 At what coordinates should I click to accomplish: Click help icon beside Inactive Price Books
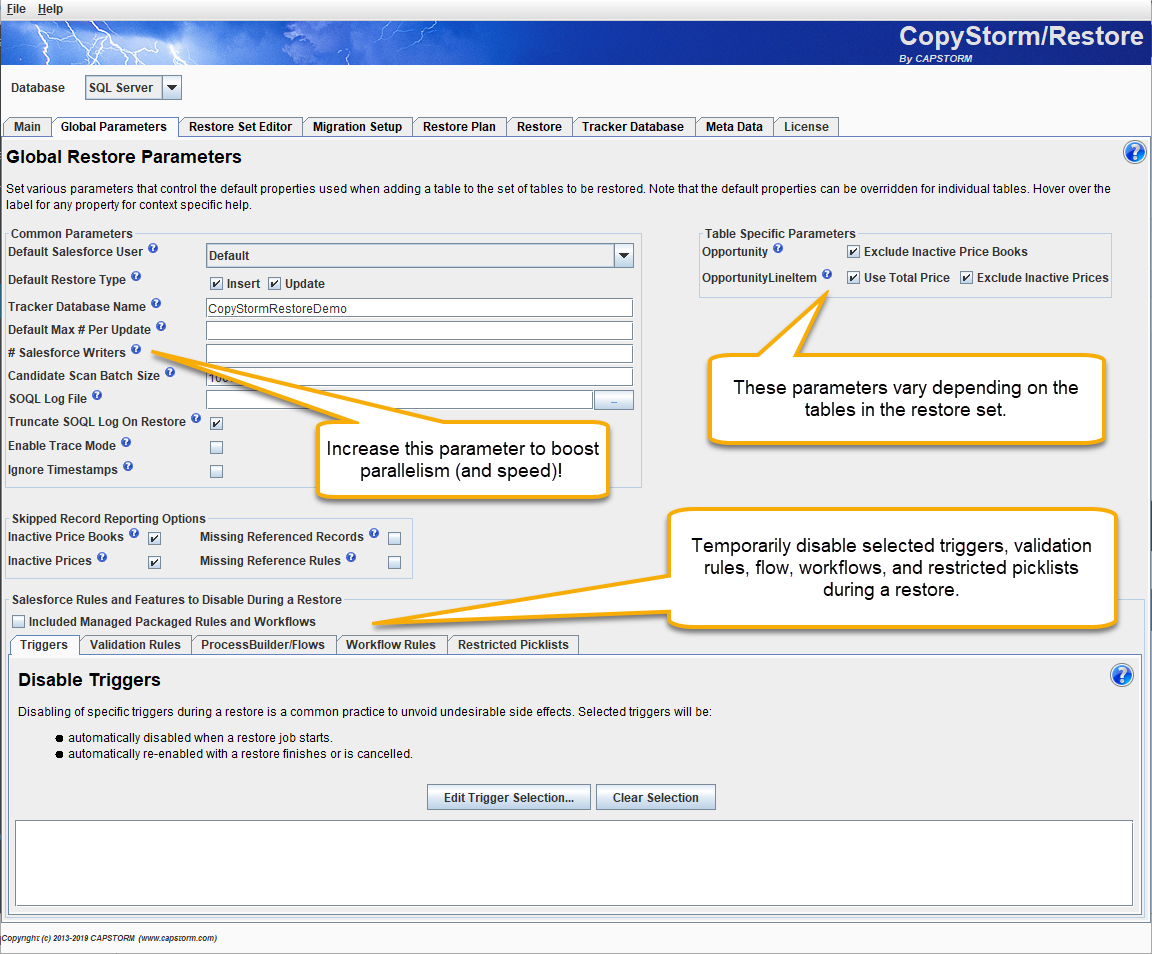tap(134, 534)
